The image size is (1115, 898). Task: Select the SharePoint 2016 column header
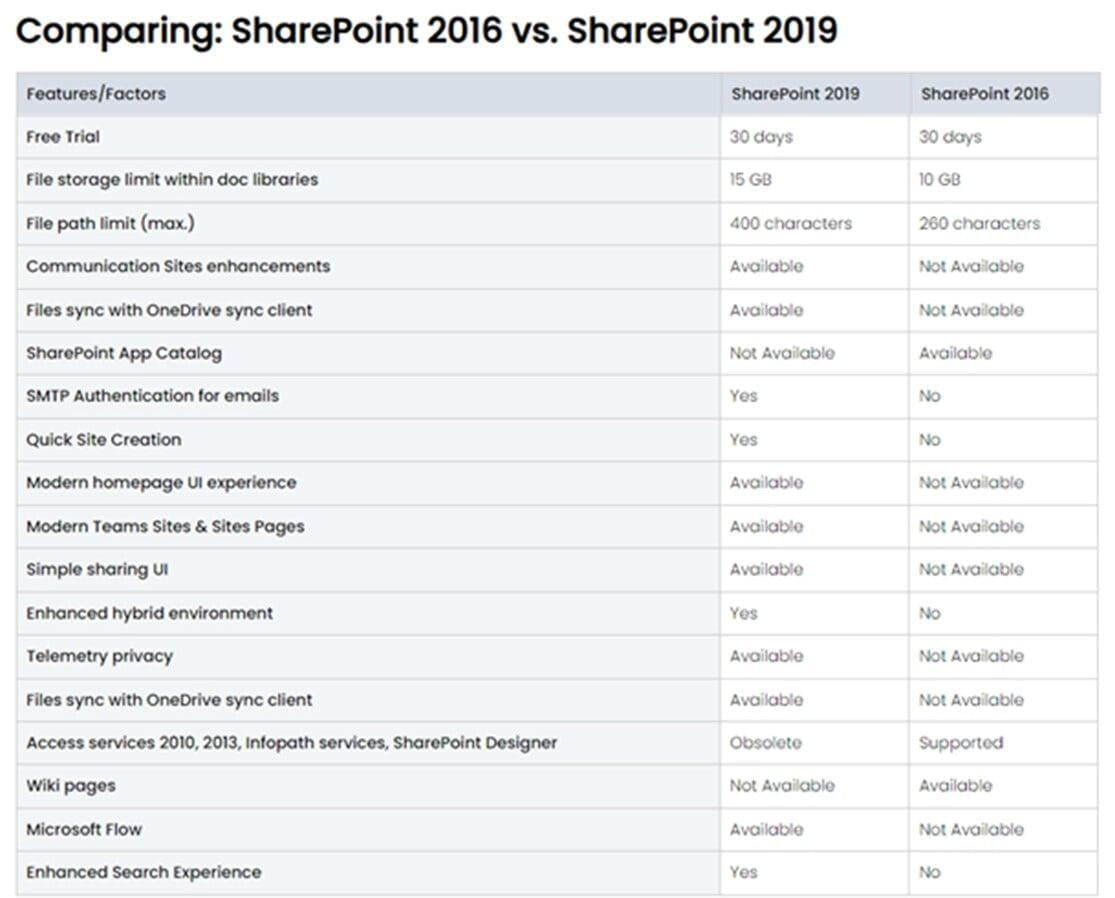(984, 94)
